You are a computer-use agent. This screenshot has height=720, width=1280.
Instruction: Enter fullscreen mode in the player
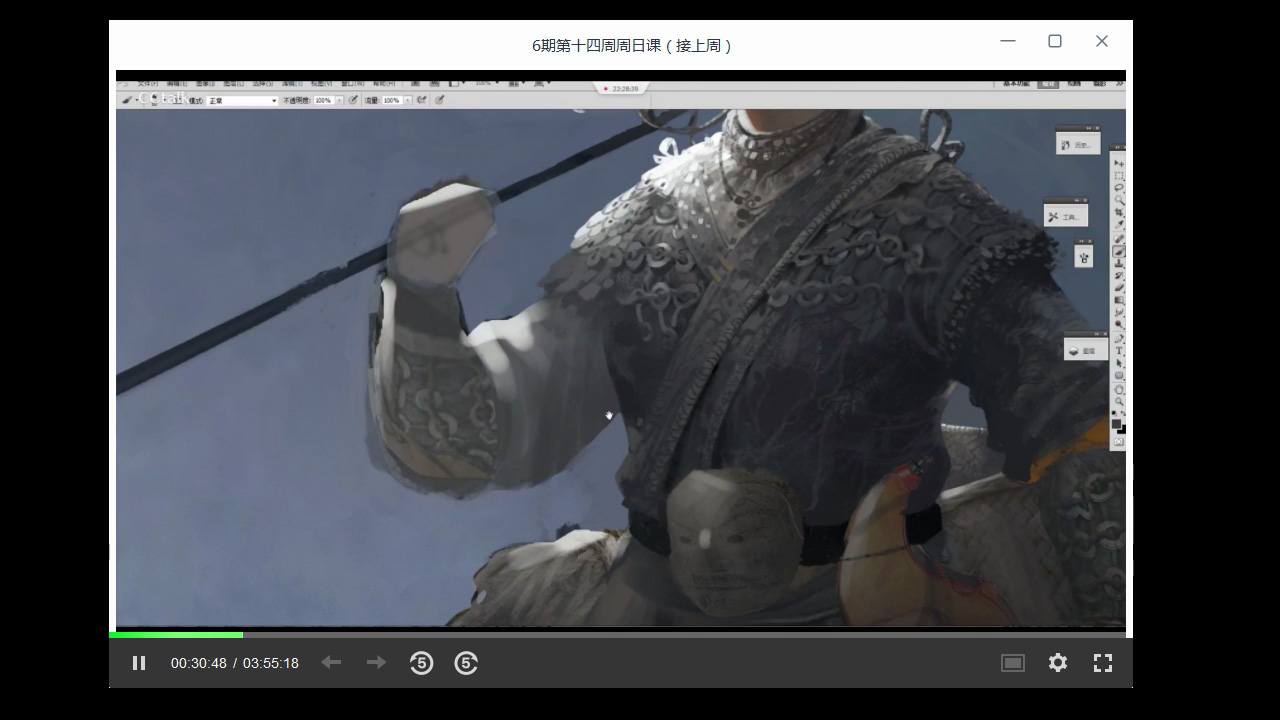[x=1103, y=663]
